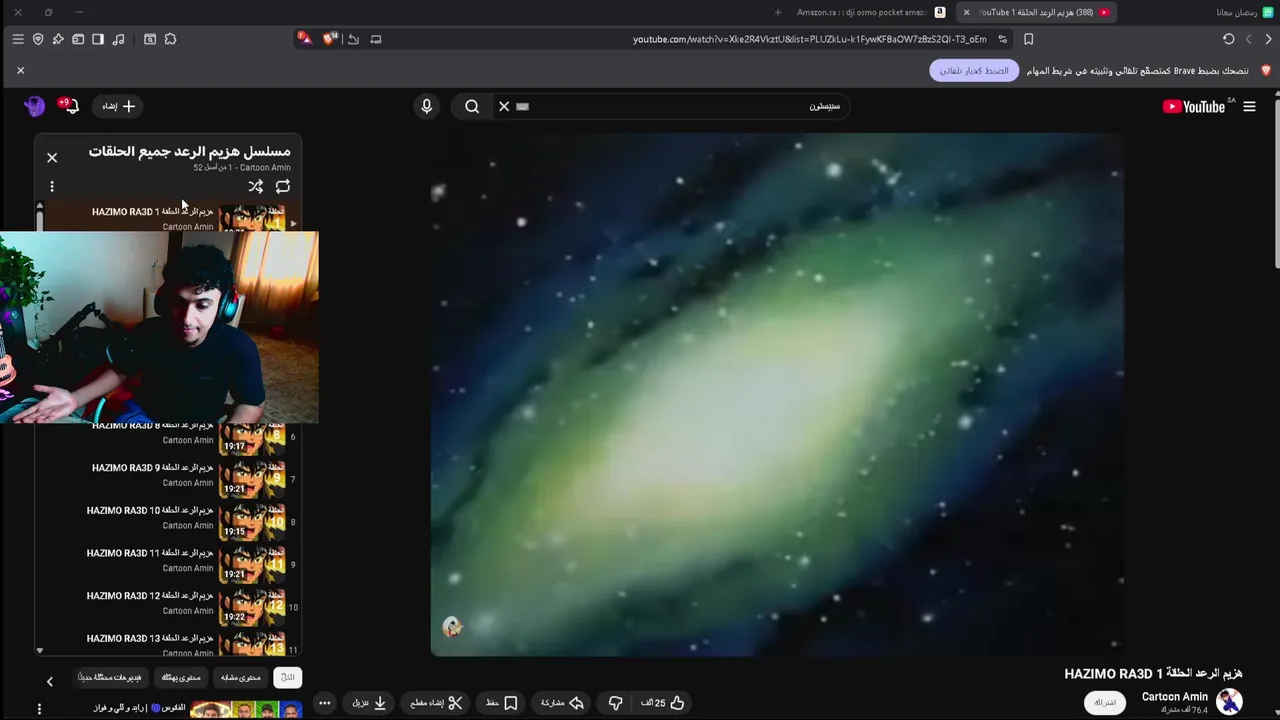Dislike the video
This screenshot has height=720, width=1280.
(616, 703)
